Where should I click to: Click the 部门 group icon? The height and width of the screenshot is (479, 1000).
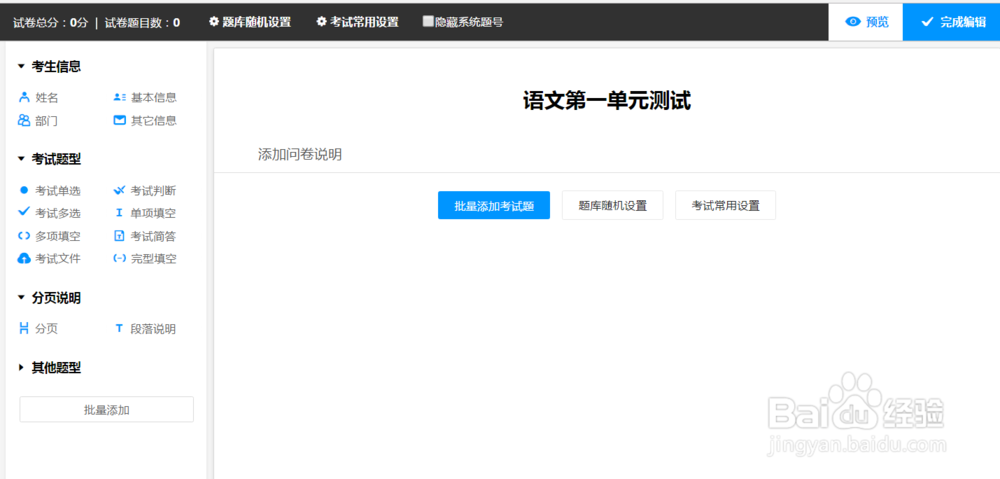[24, 121]
